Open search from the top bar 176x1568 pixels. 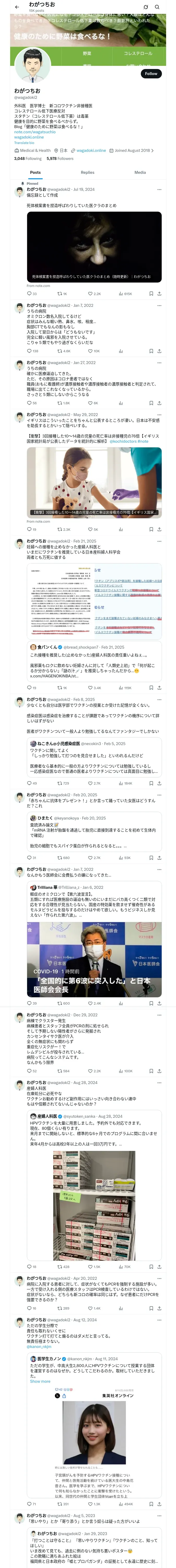point(157,7)
